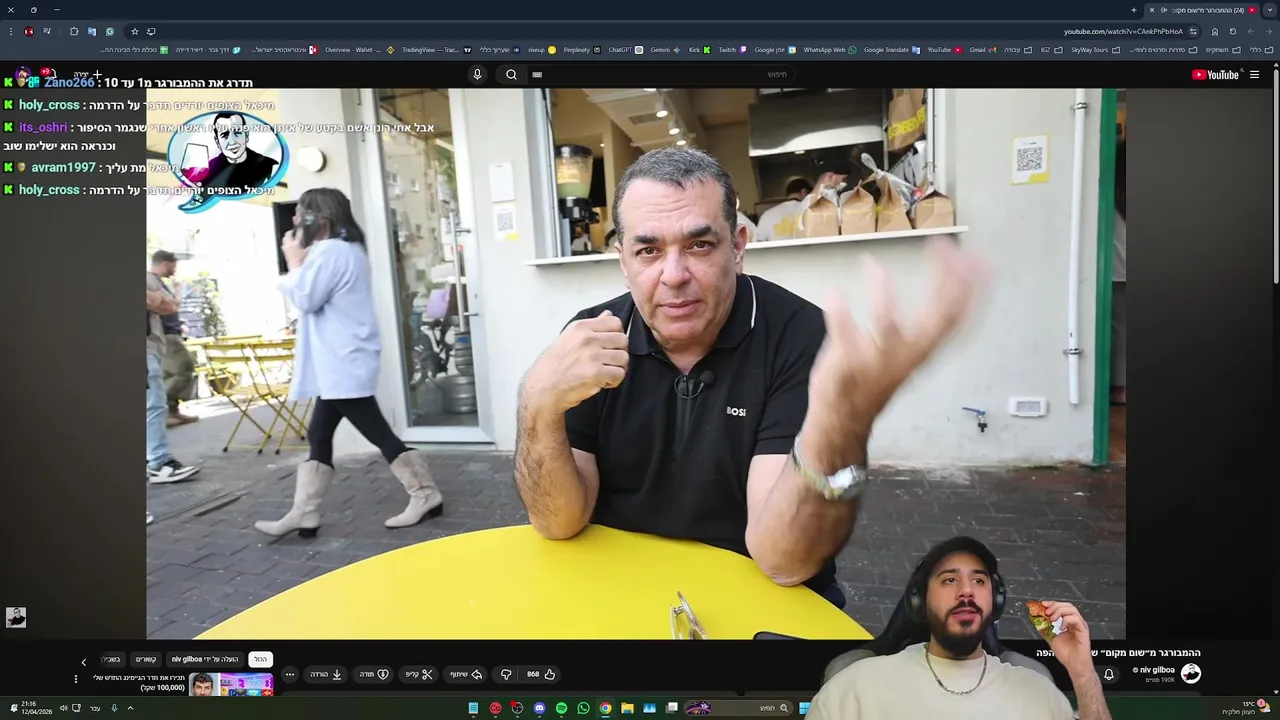Click username its_oshri in chat overlay

(43, 127)
